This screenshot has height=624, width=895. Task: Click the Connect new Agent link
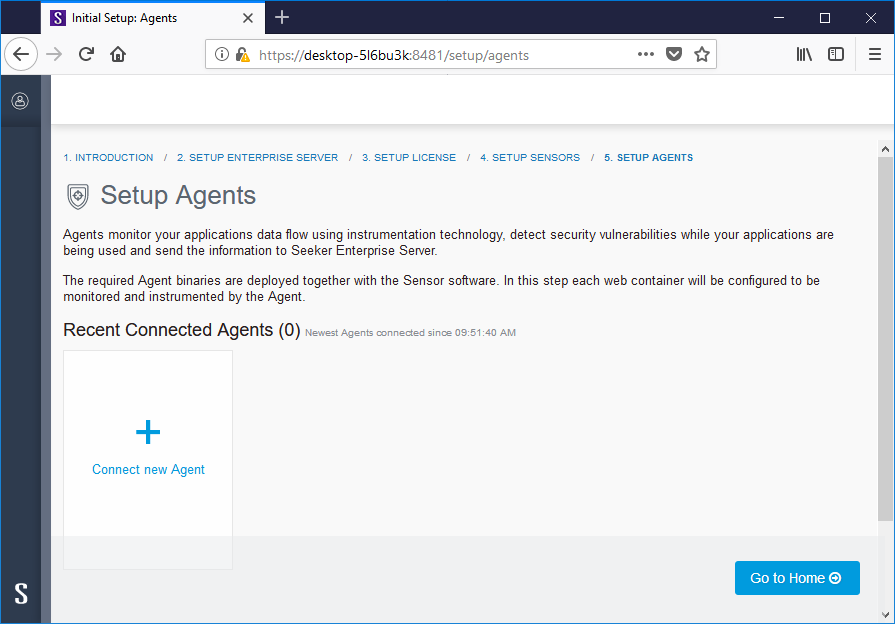147,469
